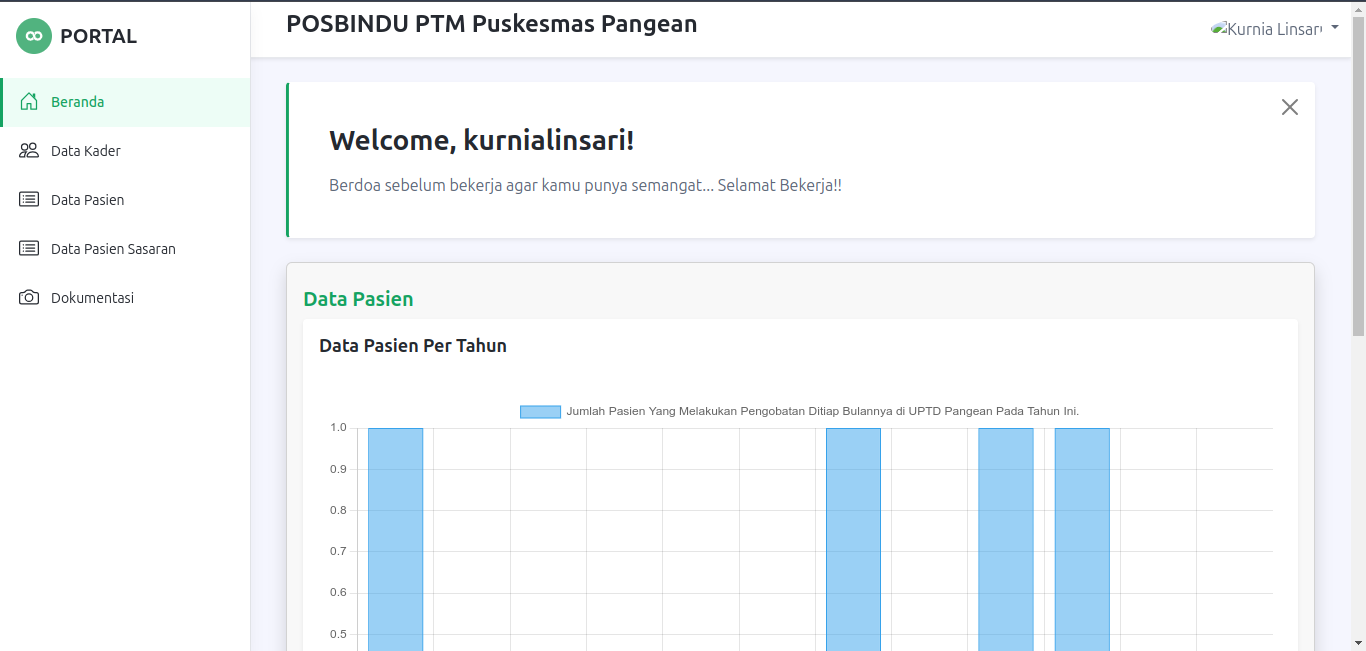The height and width of the screenshot is (651, 1366).
Task: Open the Data Pasien Sasaran menu label
Action: coord(113,249)
